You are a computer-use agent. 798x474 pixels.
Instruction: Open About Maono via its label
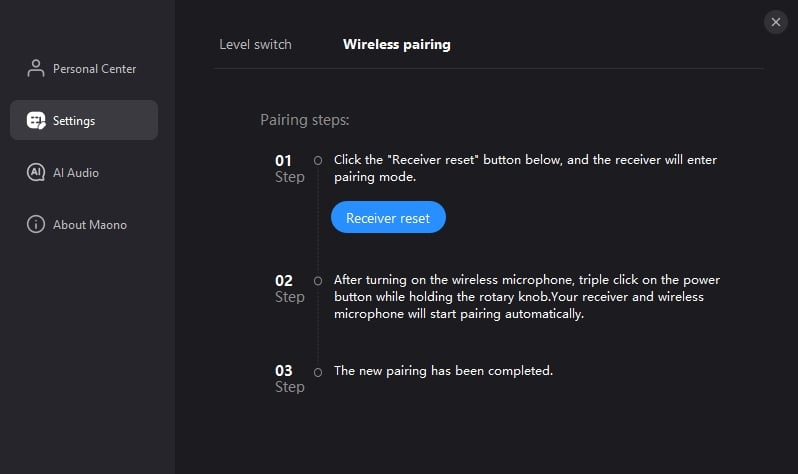(90, 225)
